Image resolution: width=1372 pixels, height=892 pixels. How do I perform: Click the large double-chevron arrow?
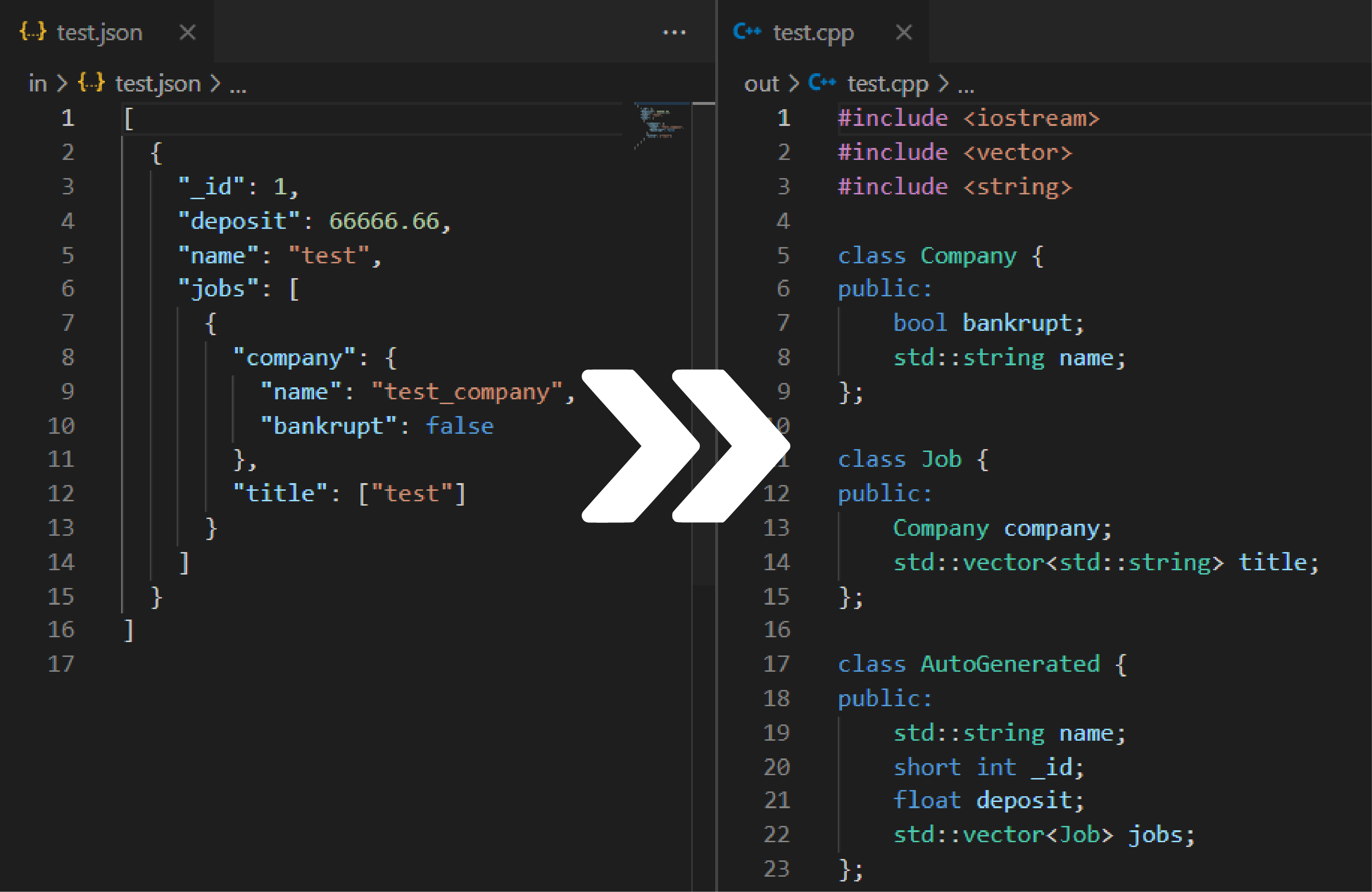[685, 446]
